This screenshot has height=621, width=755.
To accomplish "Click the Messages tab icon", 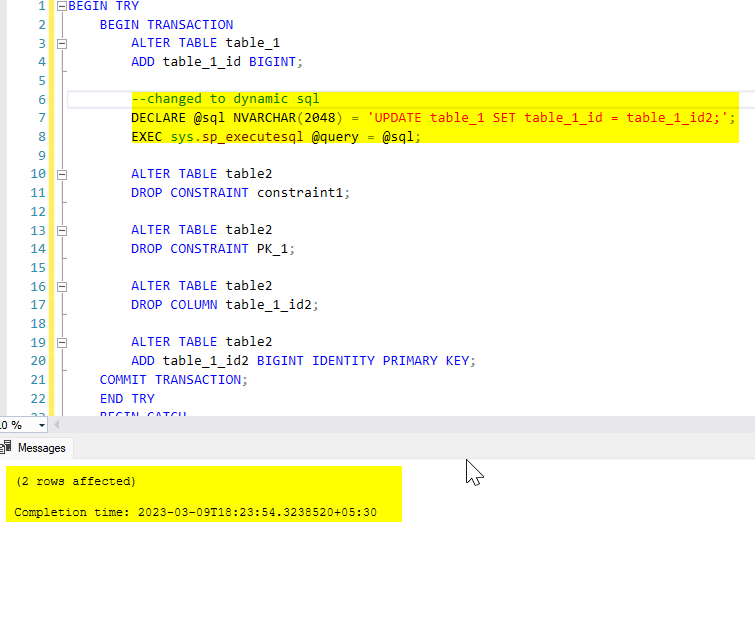I will point(6,448).
